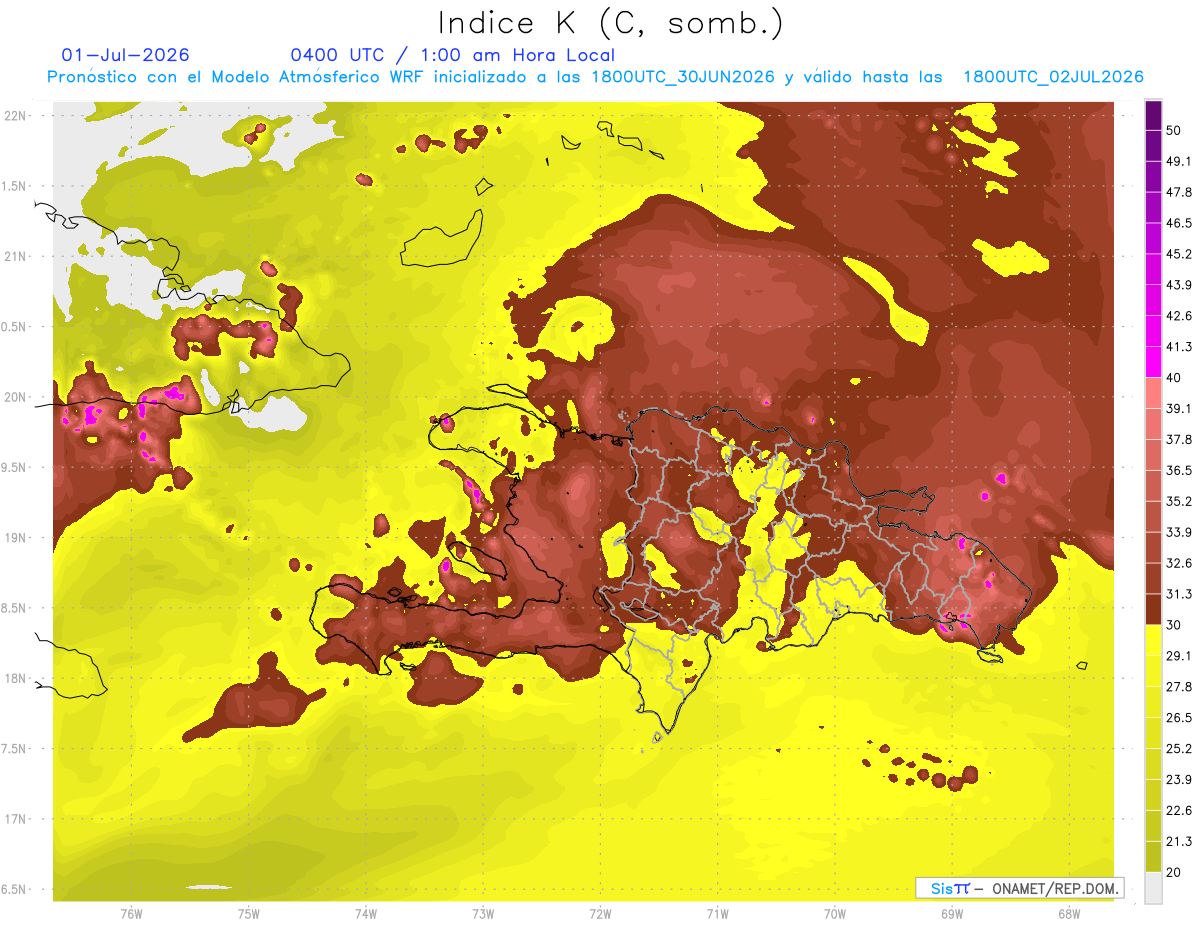Click the "22N" latitude axis label
This screenshot has width=1200, height=927.
tap(17, 116)
